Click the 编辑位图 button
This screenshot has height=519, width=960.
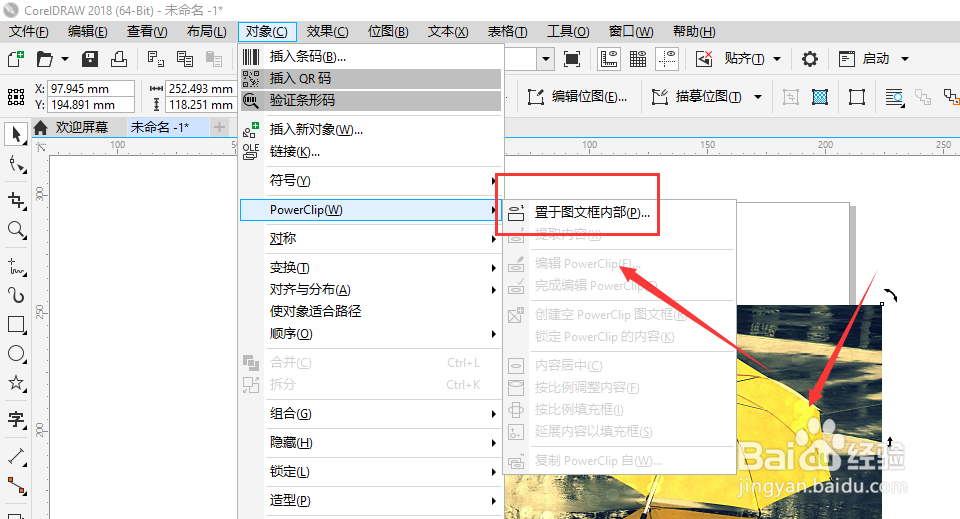577,97
